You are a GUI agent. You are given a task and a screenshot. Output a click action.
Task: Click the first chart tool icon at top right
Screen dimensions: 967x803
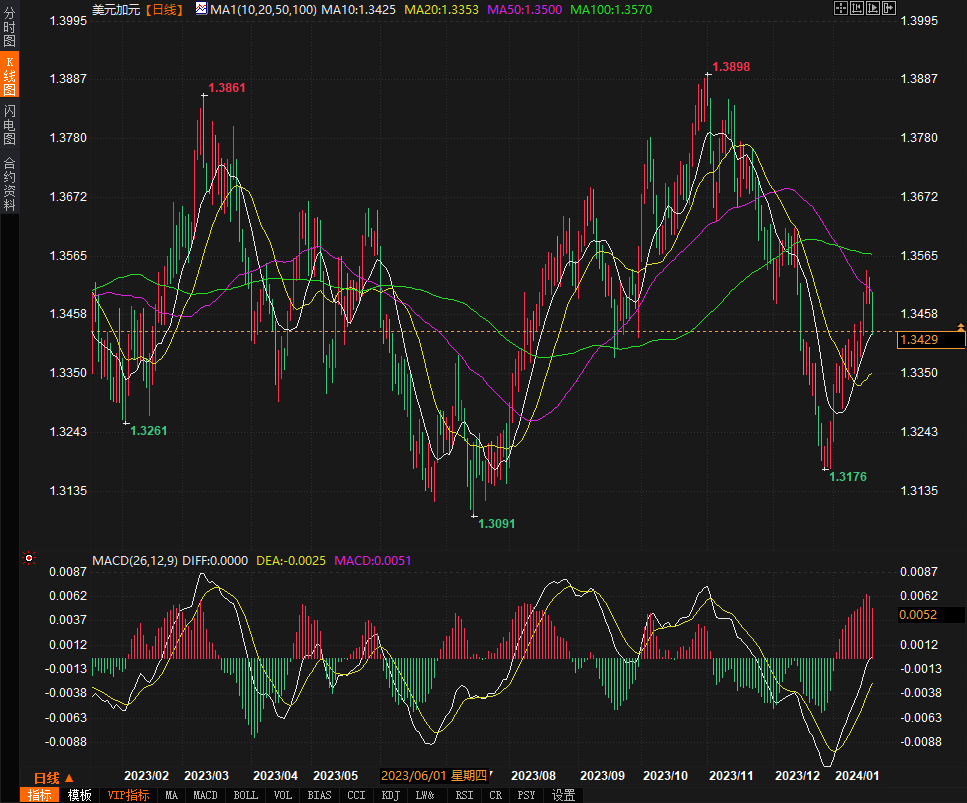[839, 9]
